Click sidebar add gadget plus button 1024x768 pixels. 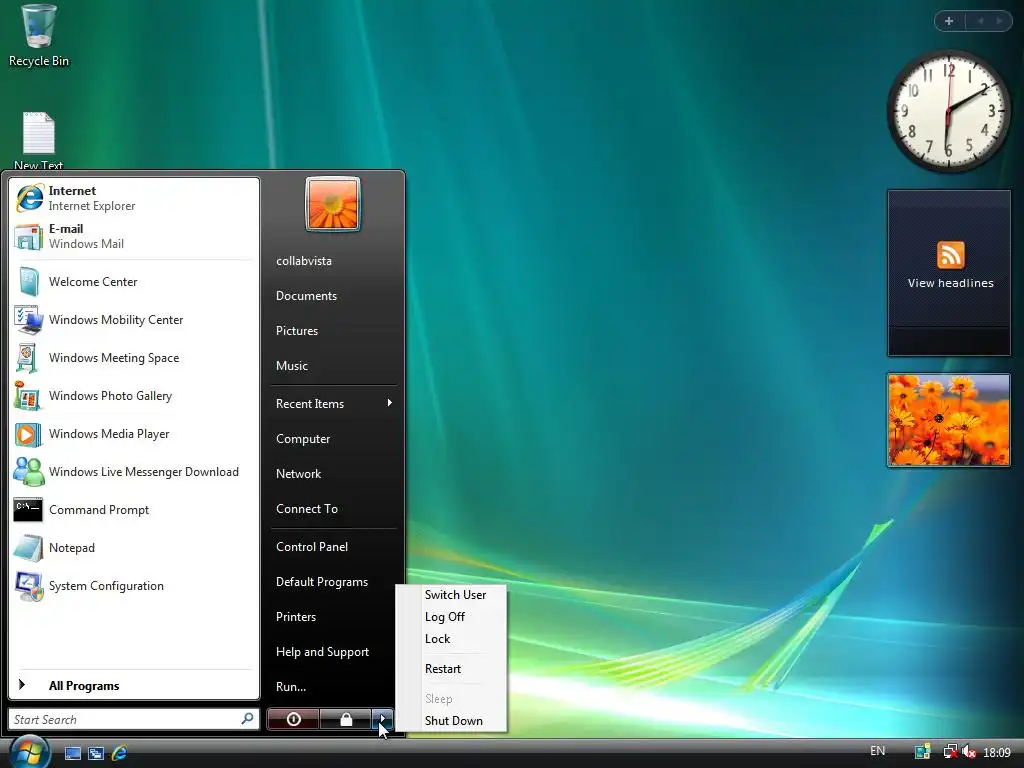949,21
